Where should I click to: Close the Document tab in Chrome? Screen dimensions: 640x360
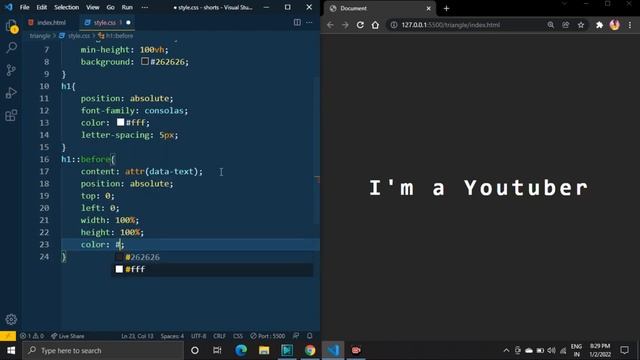tap(429, 8)
